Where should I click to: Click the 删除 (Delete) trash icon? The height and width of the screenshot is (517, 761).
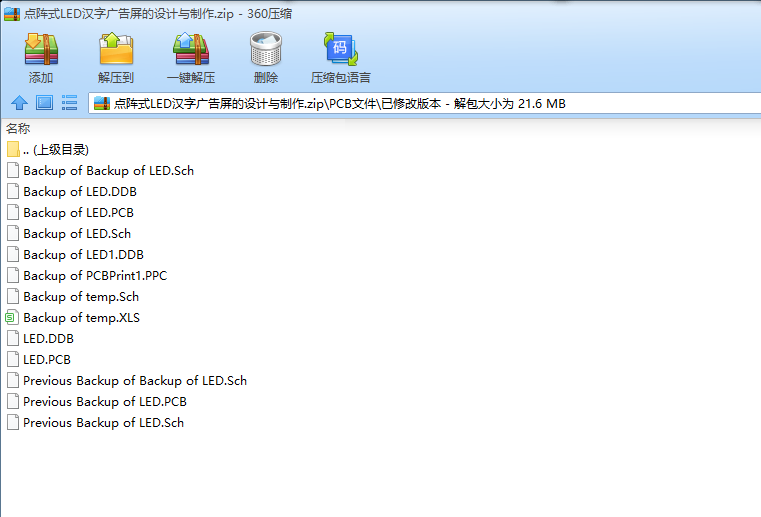pyautogui.click(x=266, y=49)
